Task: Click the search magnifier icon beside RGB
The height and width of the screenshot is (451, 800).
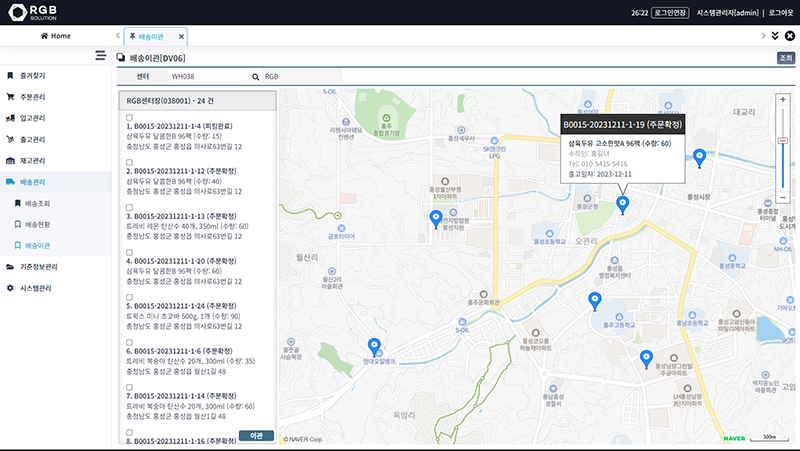Action: pyautogui.click(x=256, y=76)
